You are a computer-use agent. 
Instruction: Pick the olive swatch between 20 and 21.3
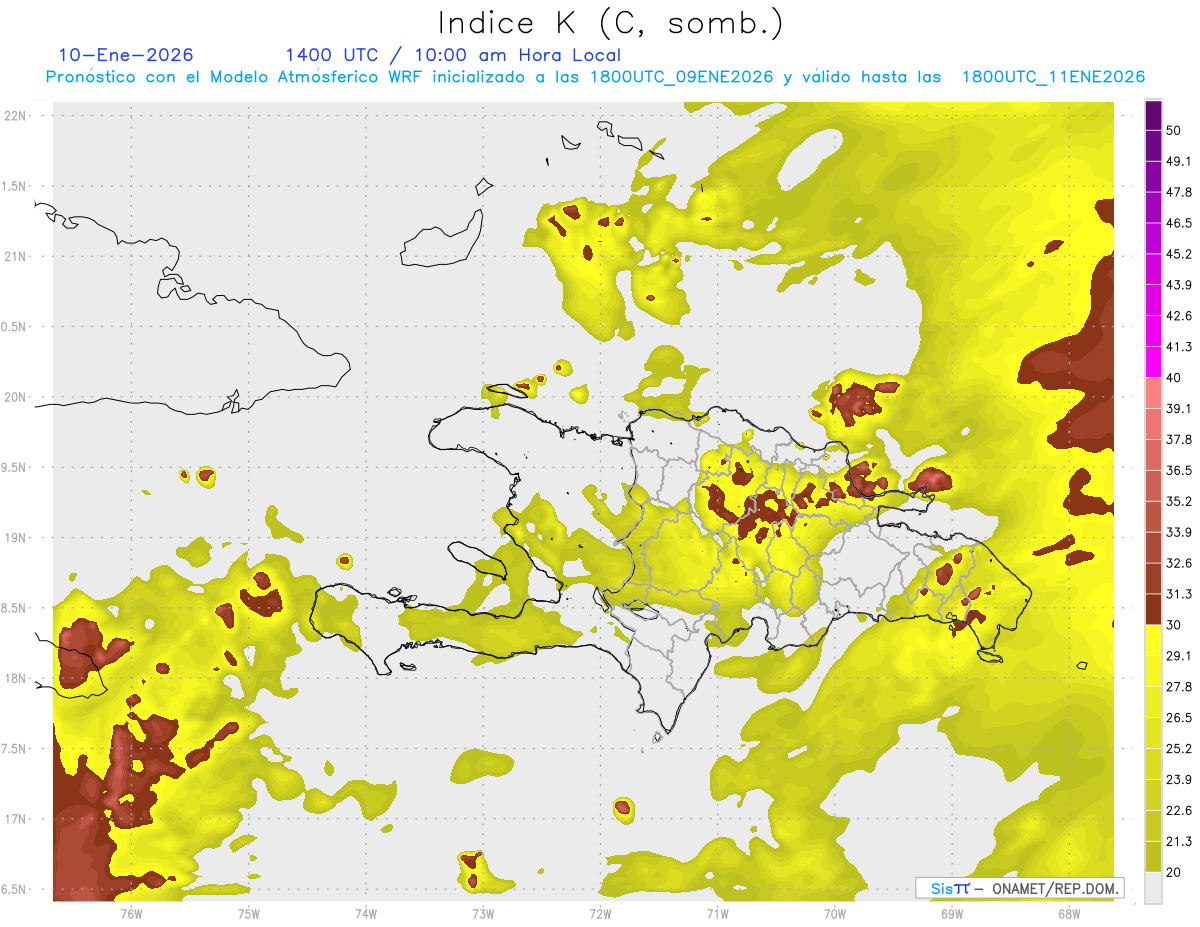point(1153,857)
